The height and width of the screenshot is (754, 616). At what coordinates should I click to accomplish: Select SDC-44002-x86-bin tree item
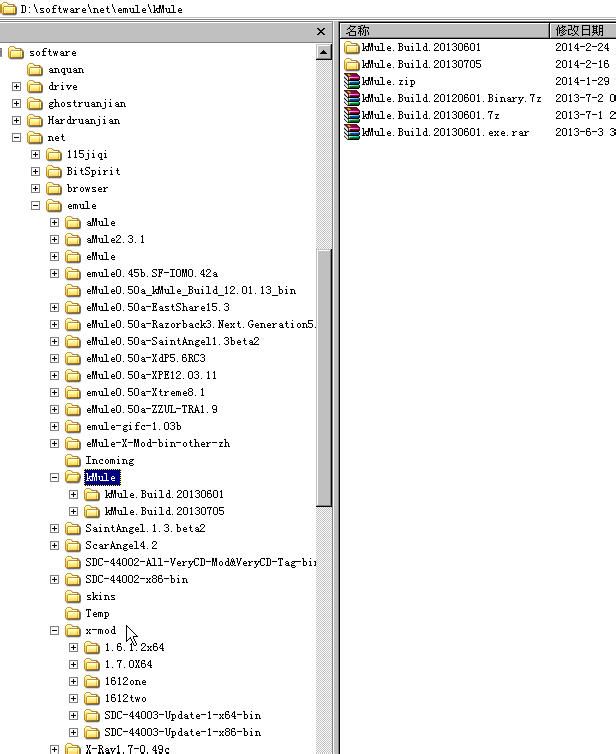[x=137, y=579]
